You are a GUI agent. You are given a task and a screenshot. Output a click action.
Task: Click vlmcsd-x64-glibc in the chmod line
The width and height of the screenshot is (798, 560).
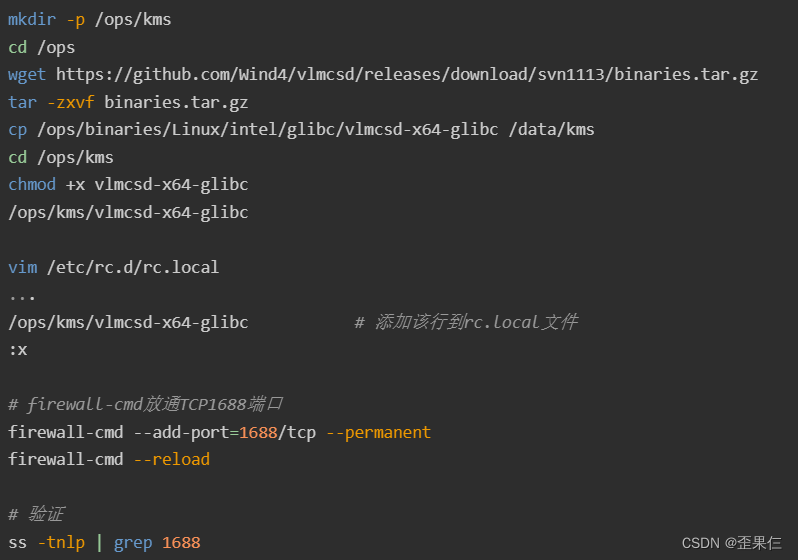point(171,184)
